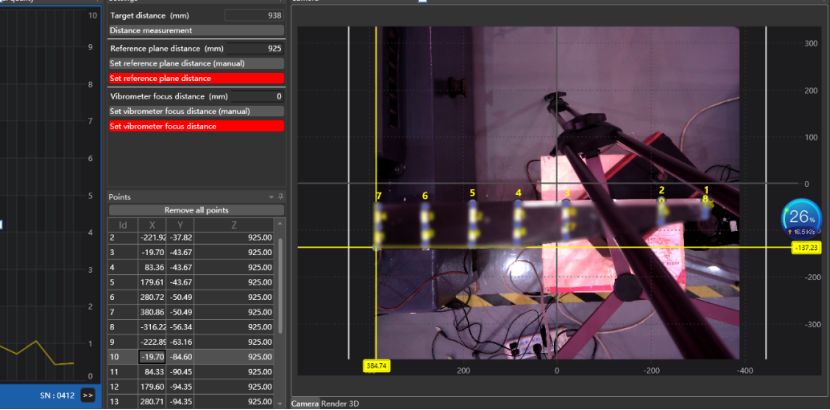Click the Reference plane distance value field

click(x=254, y=48)
